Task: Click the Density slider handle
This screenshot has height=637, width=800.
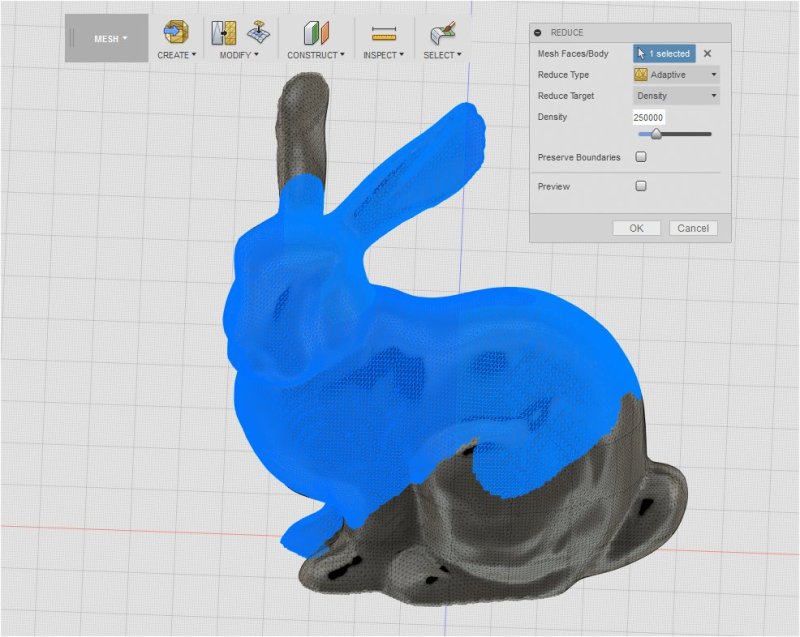Action: 657,133
